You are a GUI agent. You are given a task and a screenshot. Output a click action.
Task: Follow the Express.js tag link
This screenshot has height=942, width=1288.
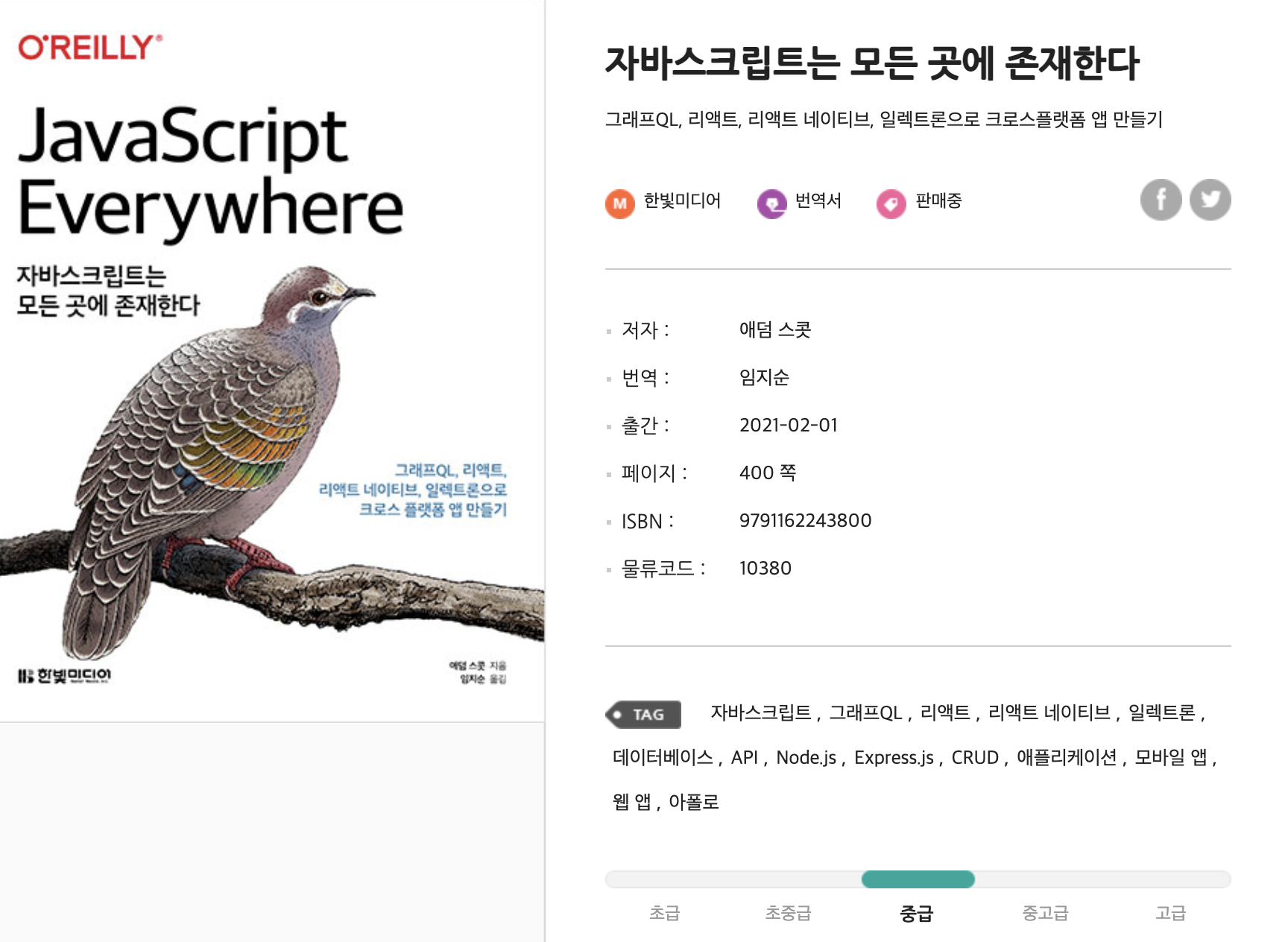click(893, 758)
